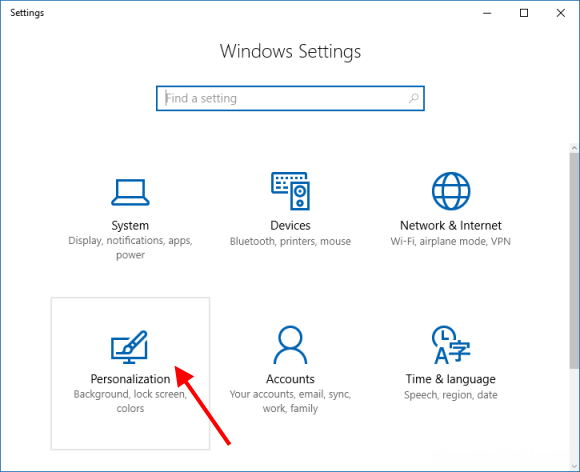580x472 pixels.
Task: Click 'Bluetooth, printers, mouse' description
Action: [x=290, y=241]
